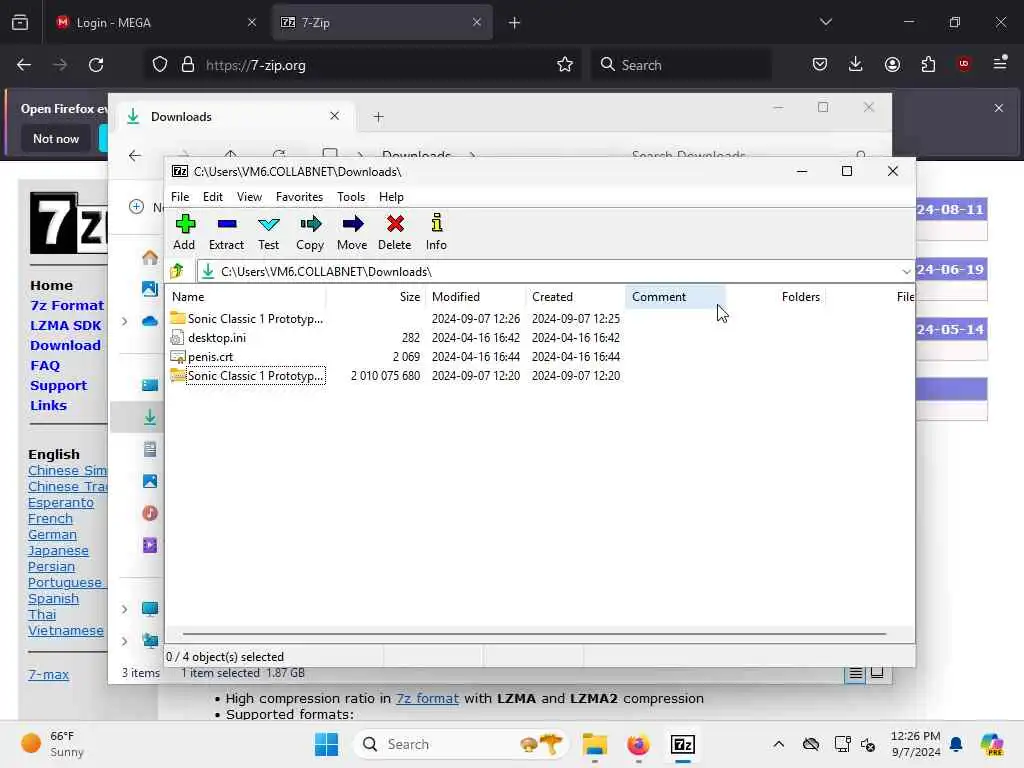Open the 7-Zip address path dropdown
The image size is (1024, 768).
[906, 271]
